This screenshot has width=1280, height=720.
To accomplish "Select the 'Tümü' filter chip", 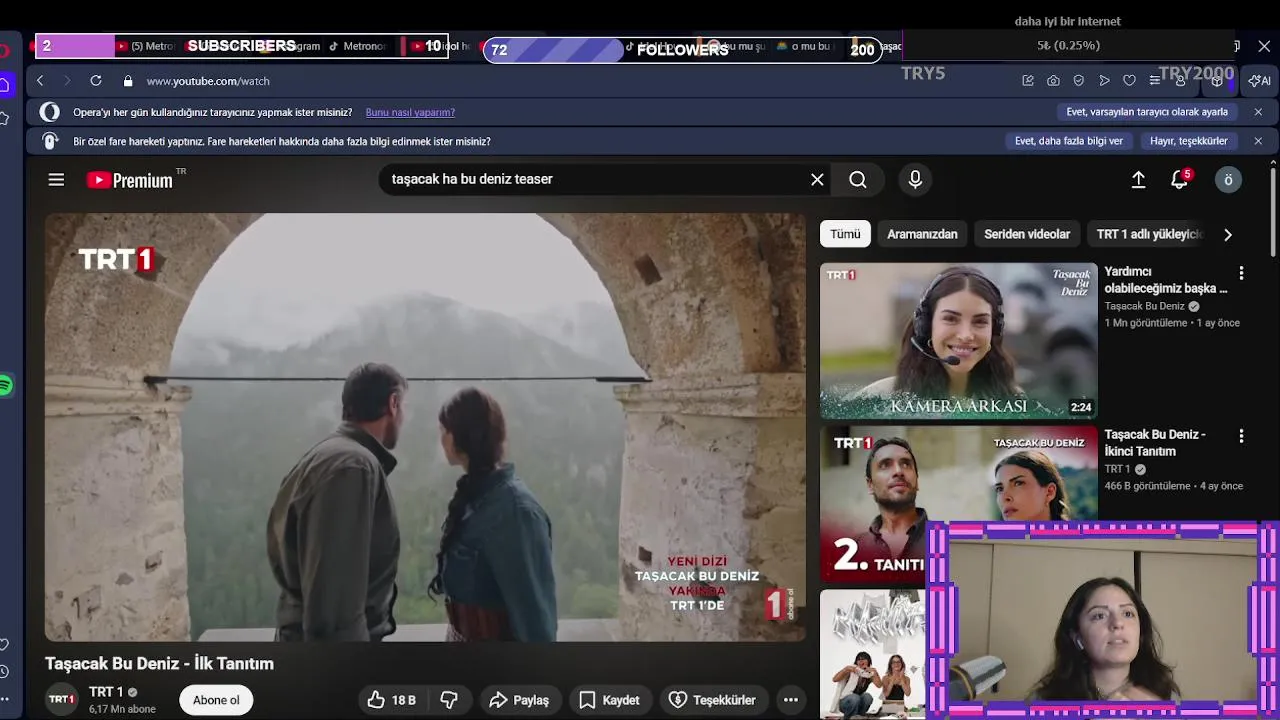I will pyautogui.click(x=845, y=234).
